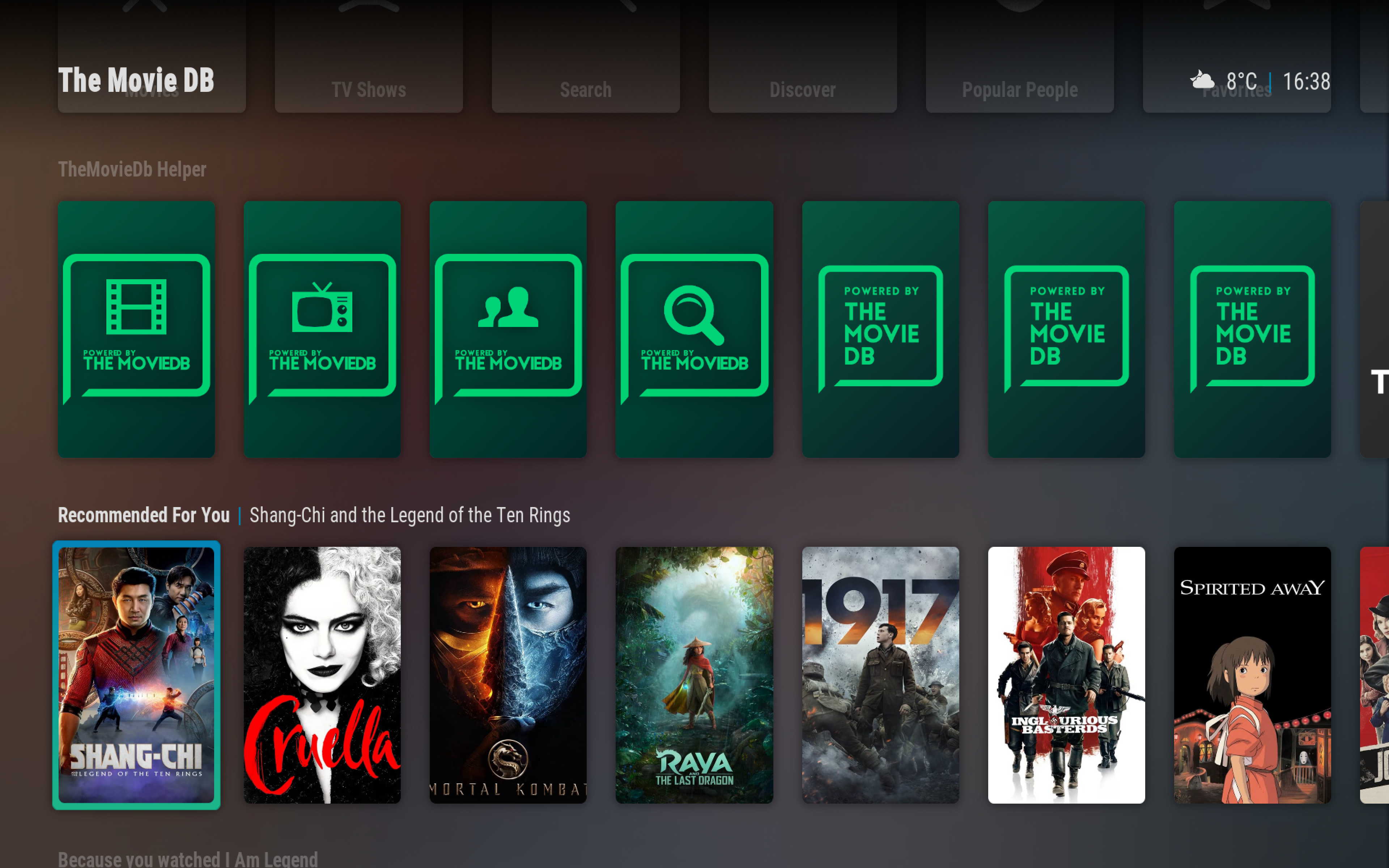The width and height of the screenshot is (1389, 868).
Task: Select the Popular People menu tile
Action: pos(1019,56)
